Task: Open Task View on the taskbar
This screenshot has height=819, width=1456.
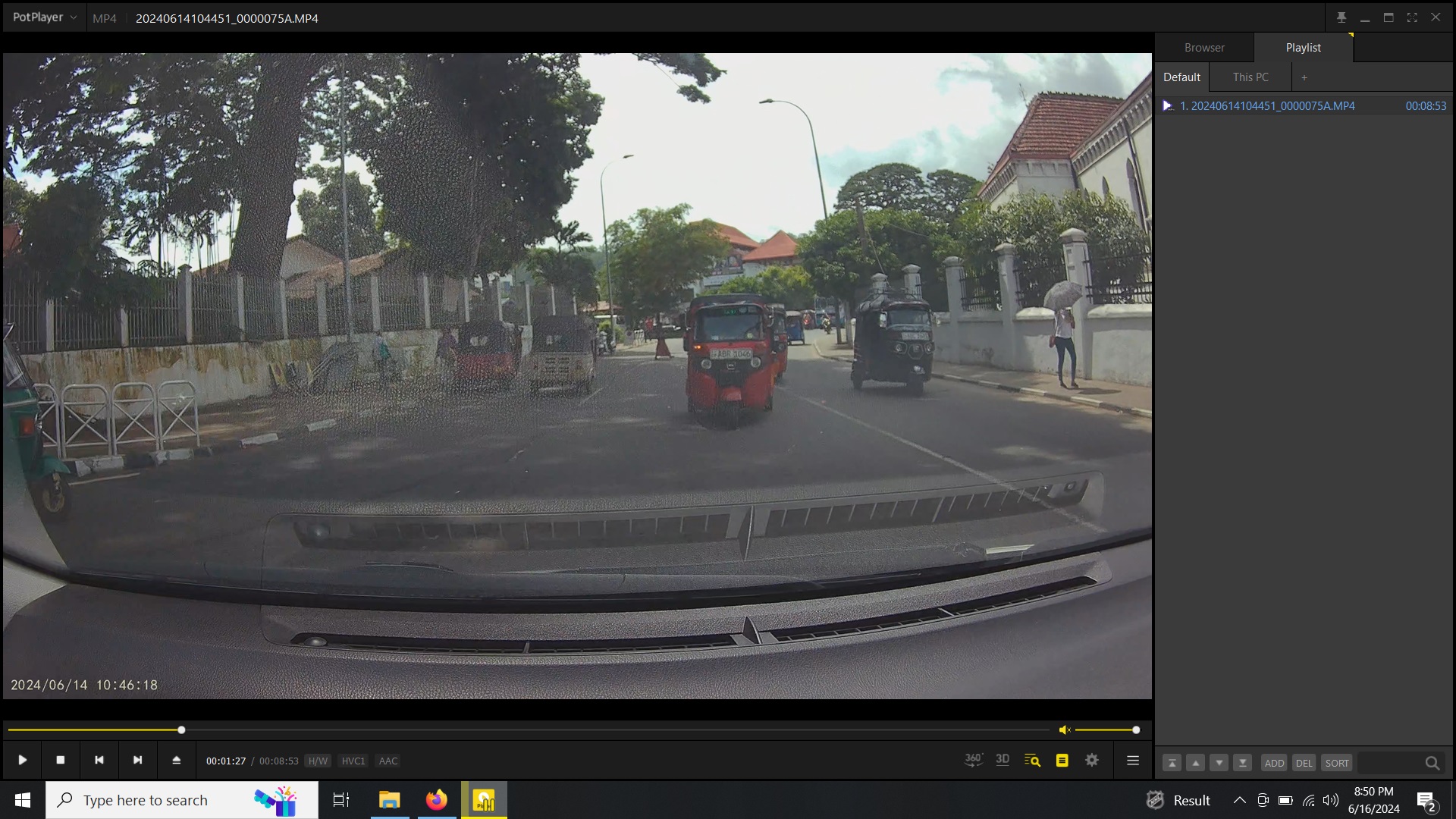Action: 341,800
